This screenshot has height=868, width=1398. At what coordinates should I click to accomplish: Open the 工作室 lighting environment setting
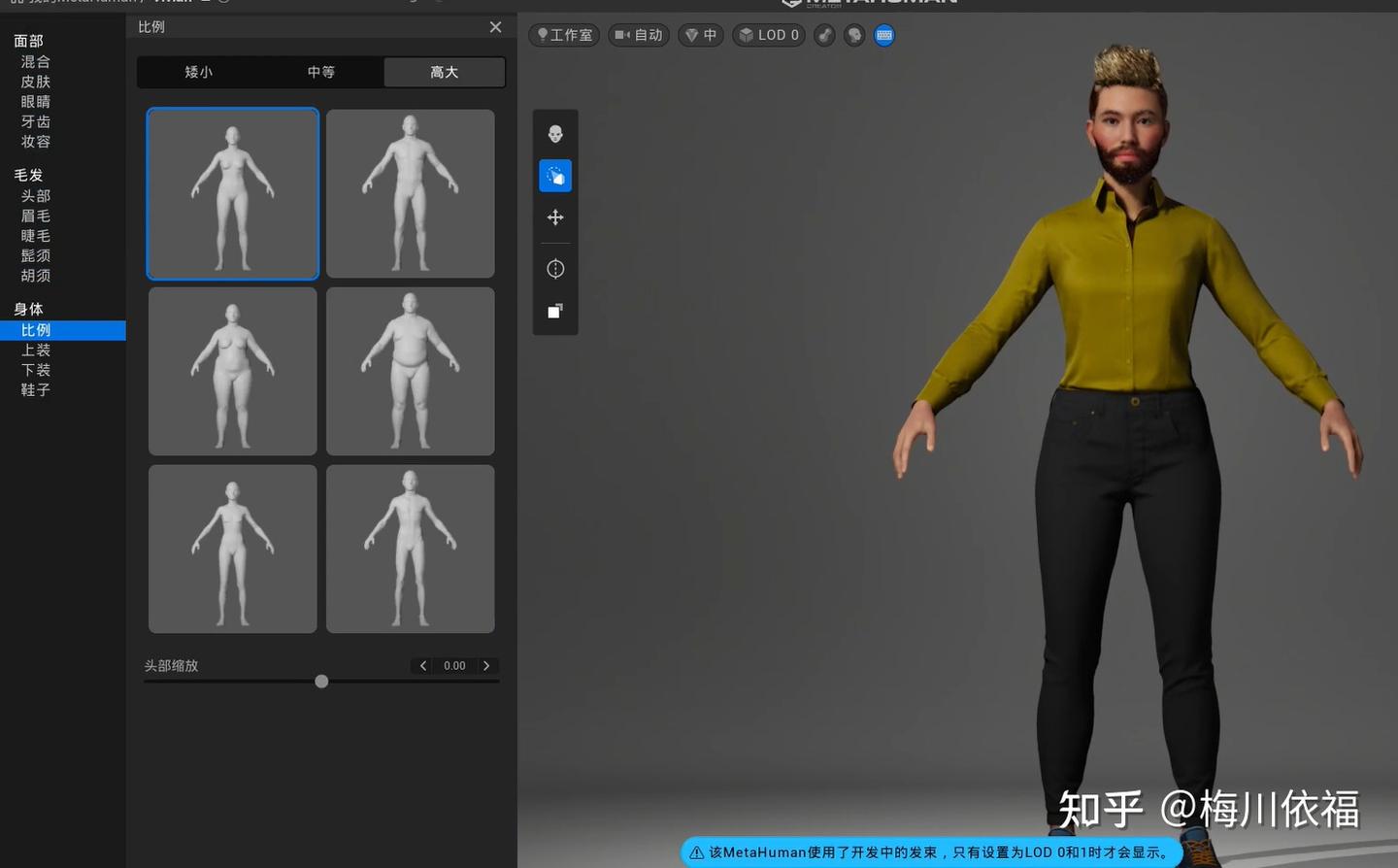coord(563,34)
